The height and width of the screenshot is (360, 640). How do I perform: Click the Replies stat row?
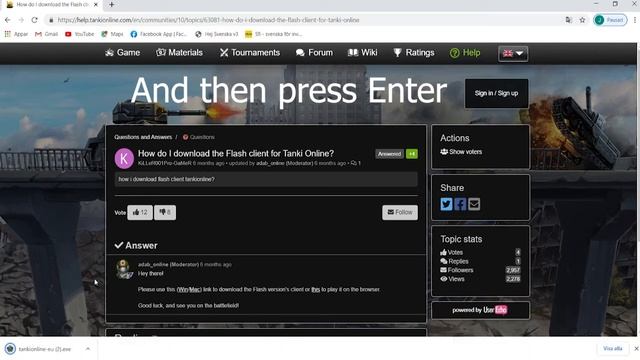tap(480, 261)
